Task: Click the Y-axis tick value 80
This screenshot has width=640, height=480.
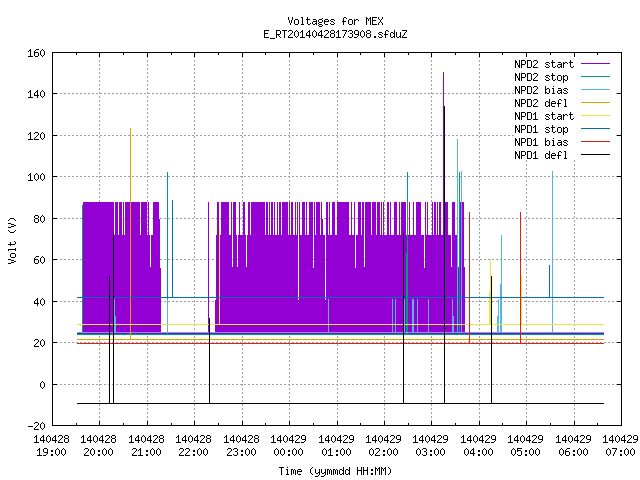Action: [x=39, y=219]
